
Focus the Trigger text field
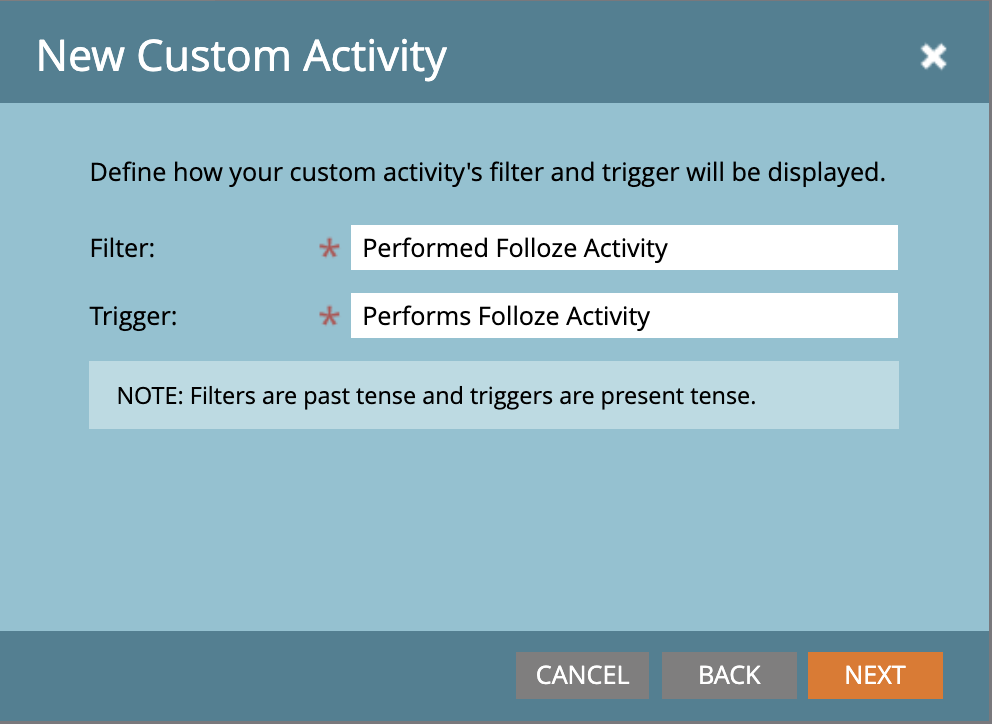(x=624, y=316)
